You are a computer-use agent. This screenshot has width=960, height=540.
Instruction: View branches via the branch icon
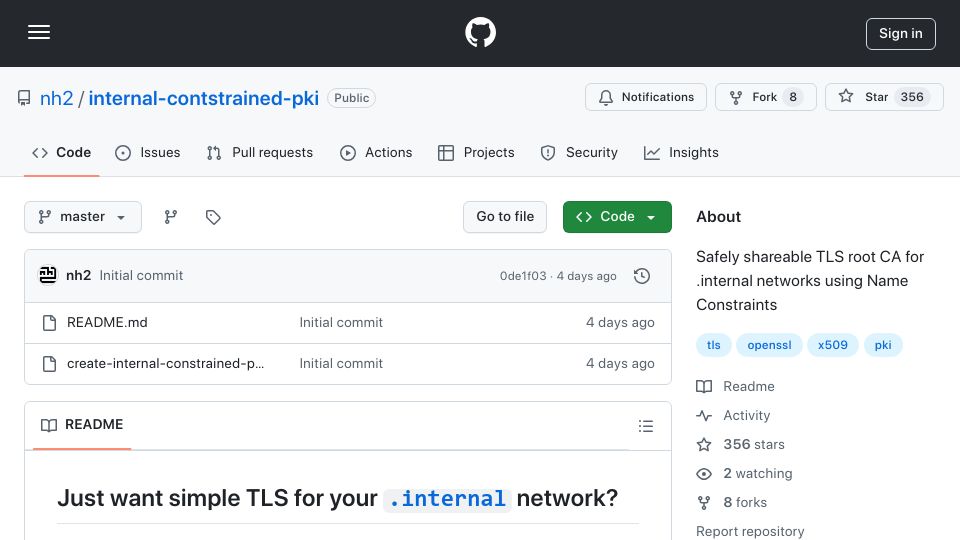171,217
